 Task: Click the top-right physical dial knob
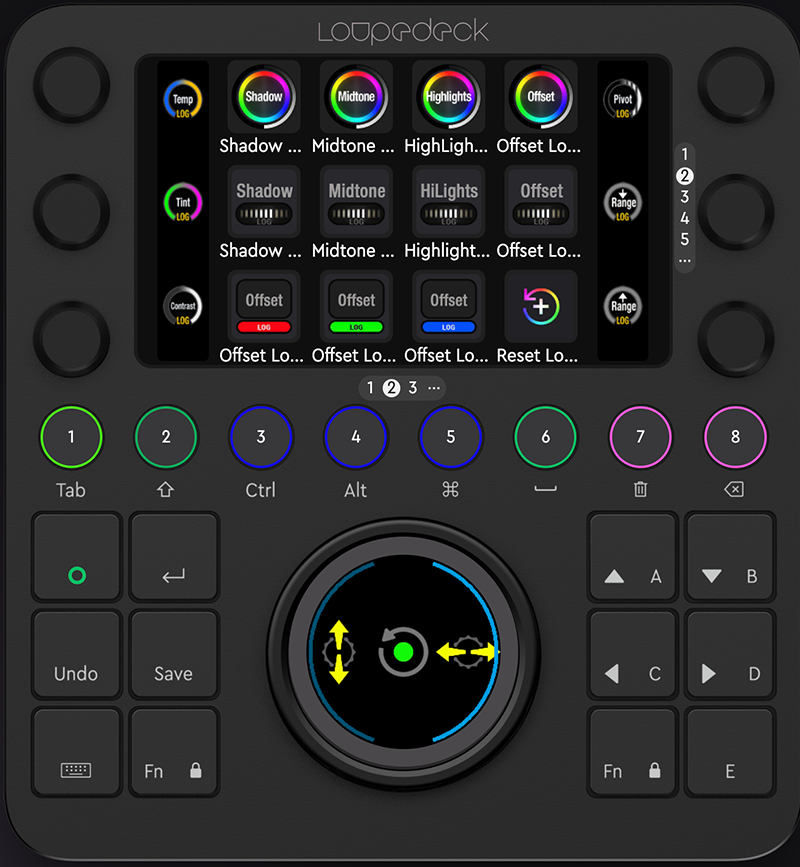click(736, 85)
